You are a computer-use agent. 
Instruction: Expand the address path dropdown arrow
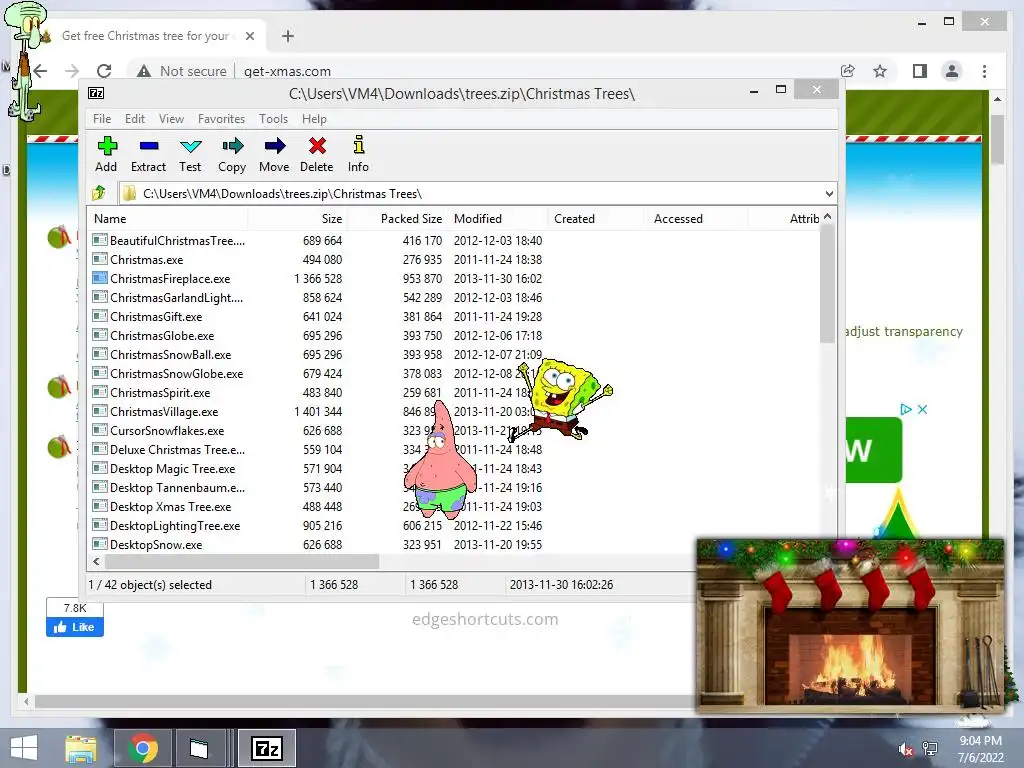point(829,193)
